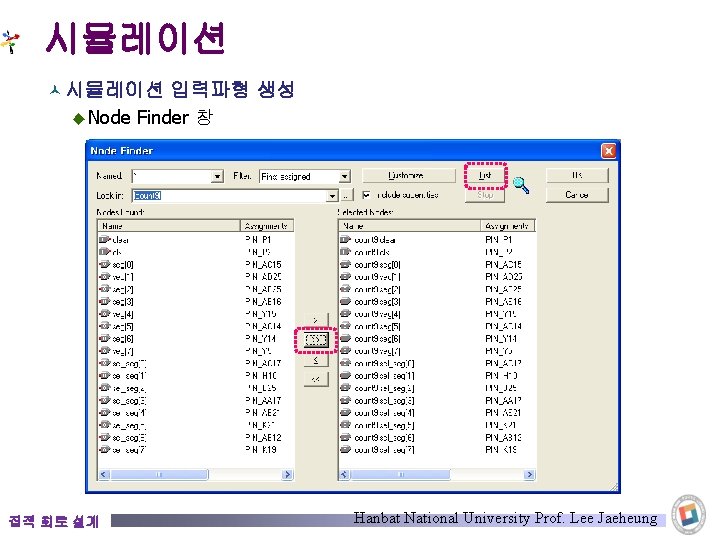This screenshot has height=540, width=720.
Task: Click left arrow of Nodes Found scrollbar
Action: point(104,474)
